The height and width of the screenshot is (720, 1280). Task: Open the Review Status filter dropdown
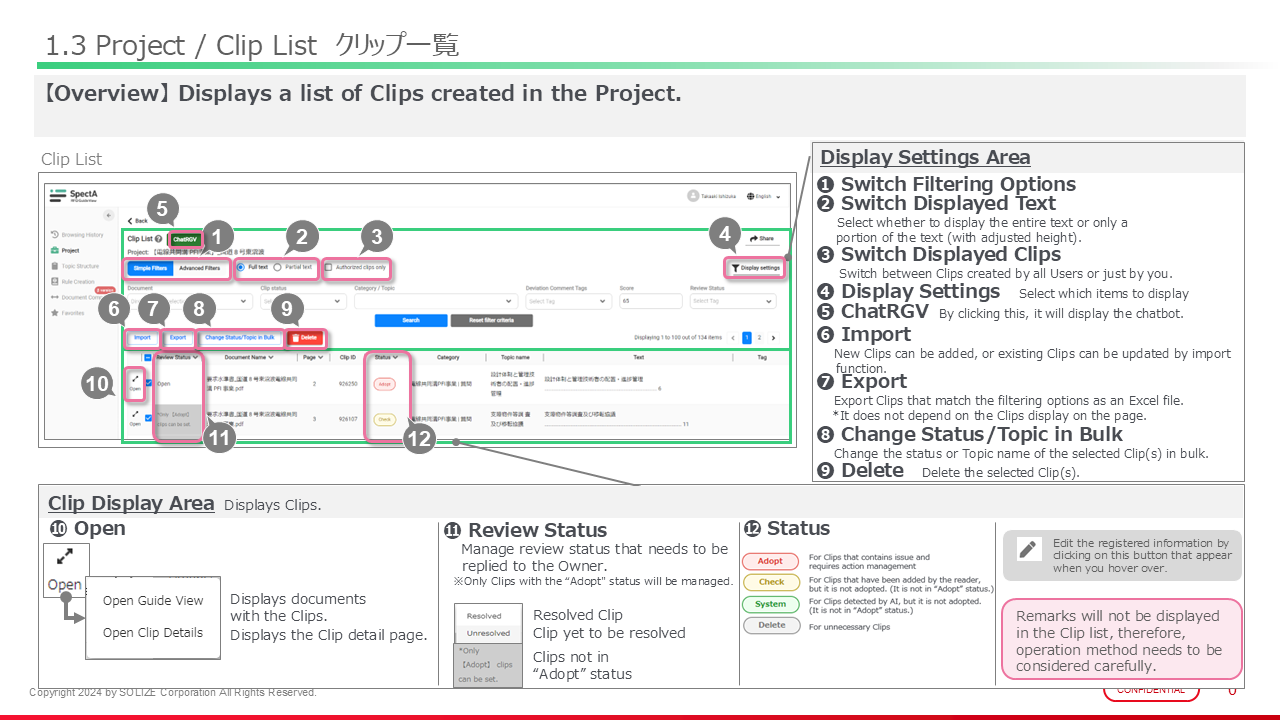tap(732, 300)
